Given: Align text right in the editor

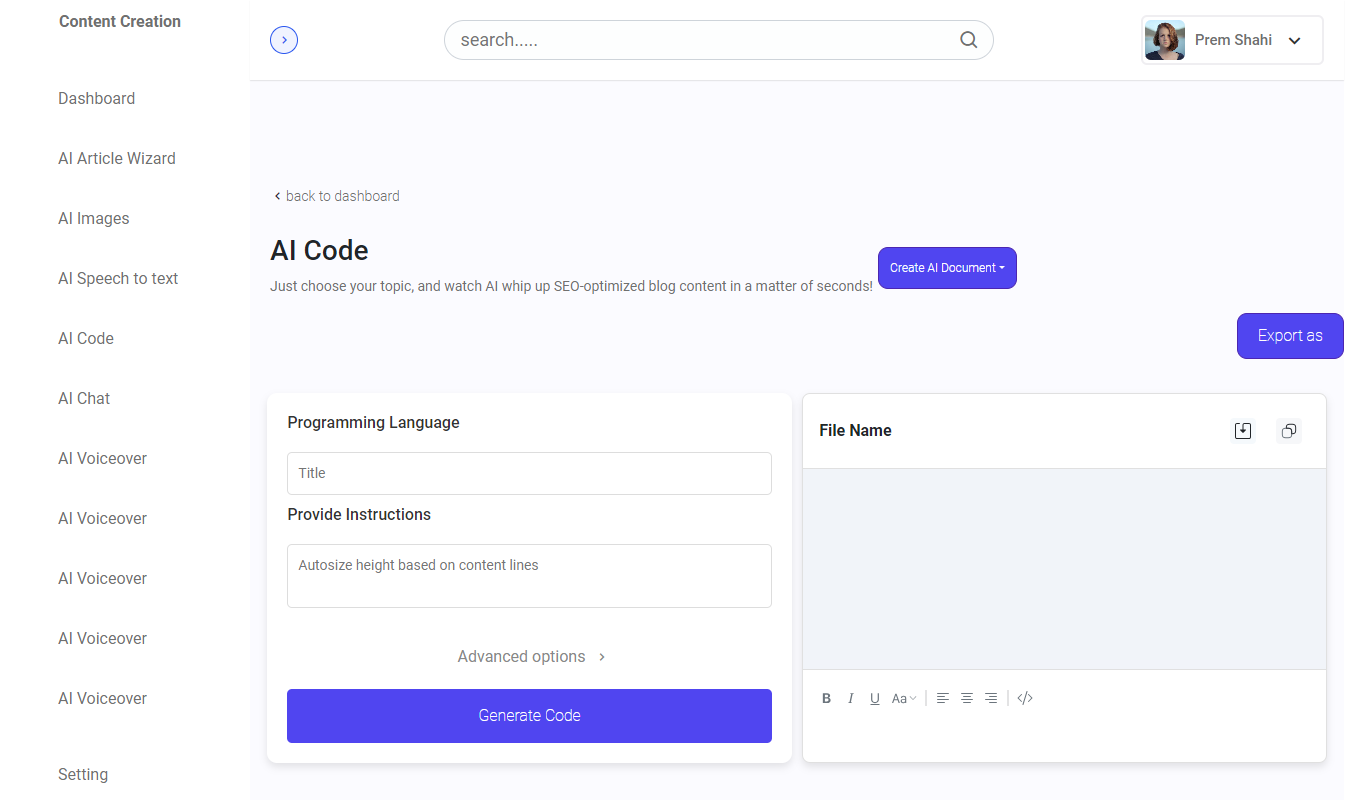Looking at the screenshot, I should coord(991,698).
